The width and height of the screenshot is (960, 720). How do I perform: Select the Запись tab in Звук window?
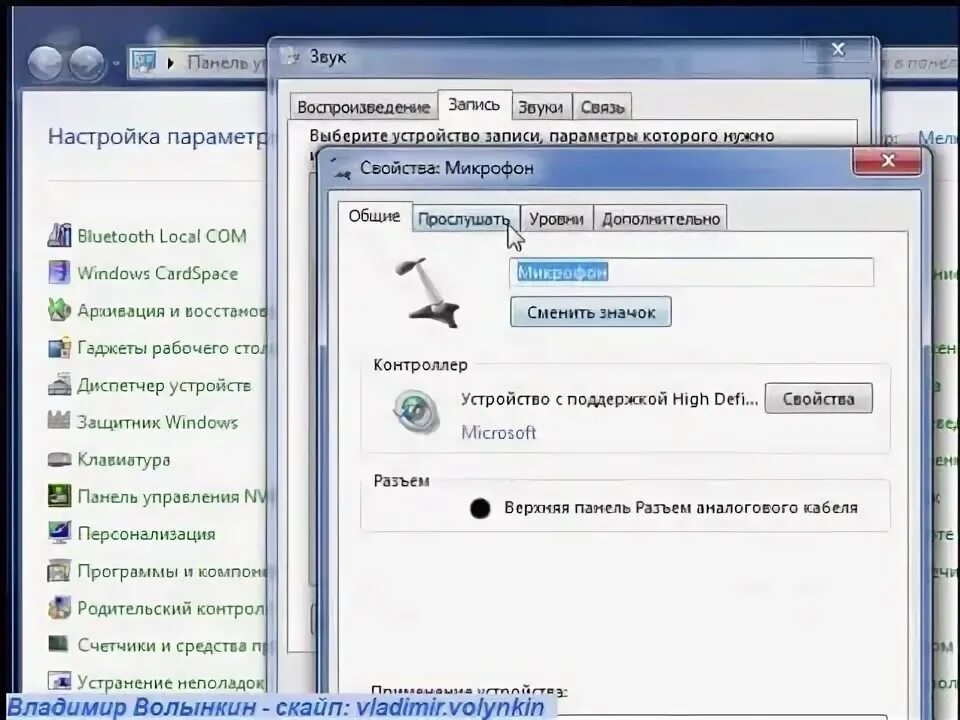[x=474, y=105]
